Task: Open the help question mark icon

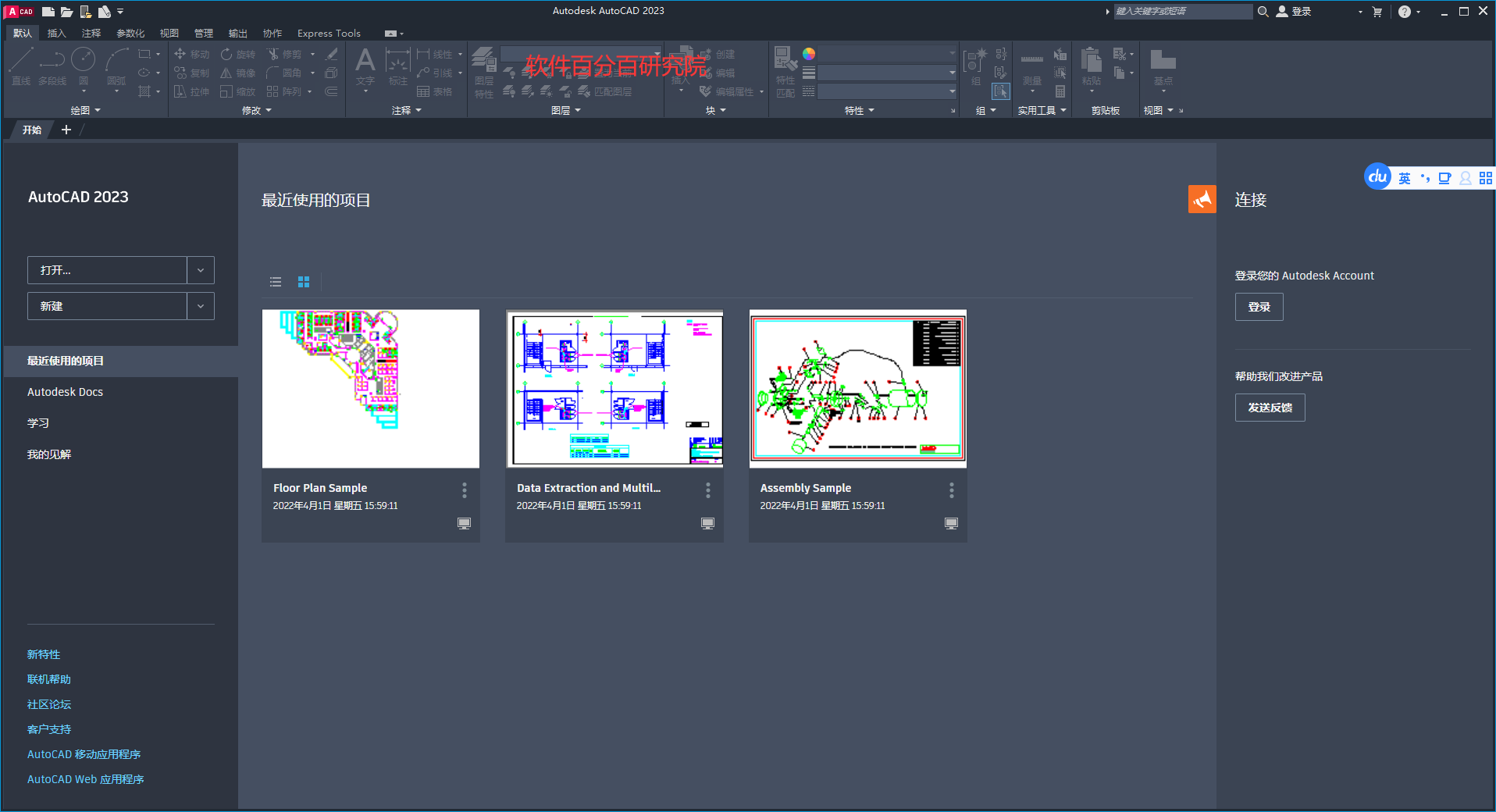Action: (x=1405, y=12)
